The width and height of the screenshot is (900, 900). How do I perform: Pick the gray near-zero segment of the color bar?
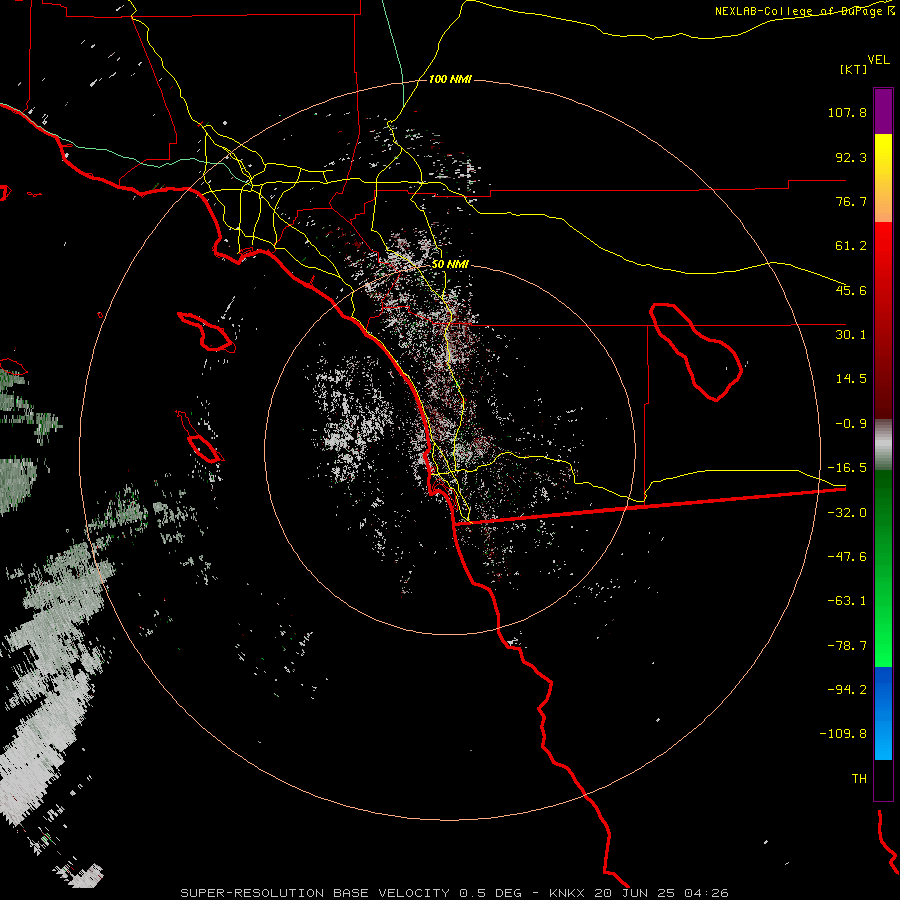click(x=883, y=444)
